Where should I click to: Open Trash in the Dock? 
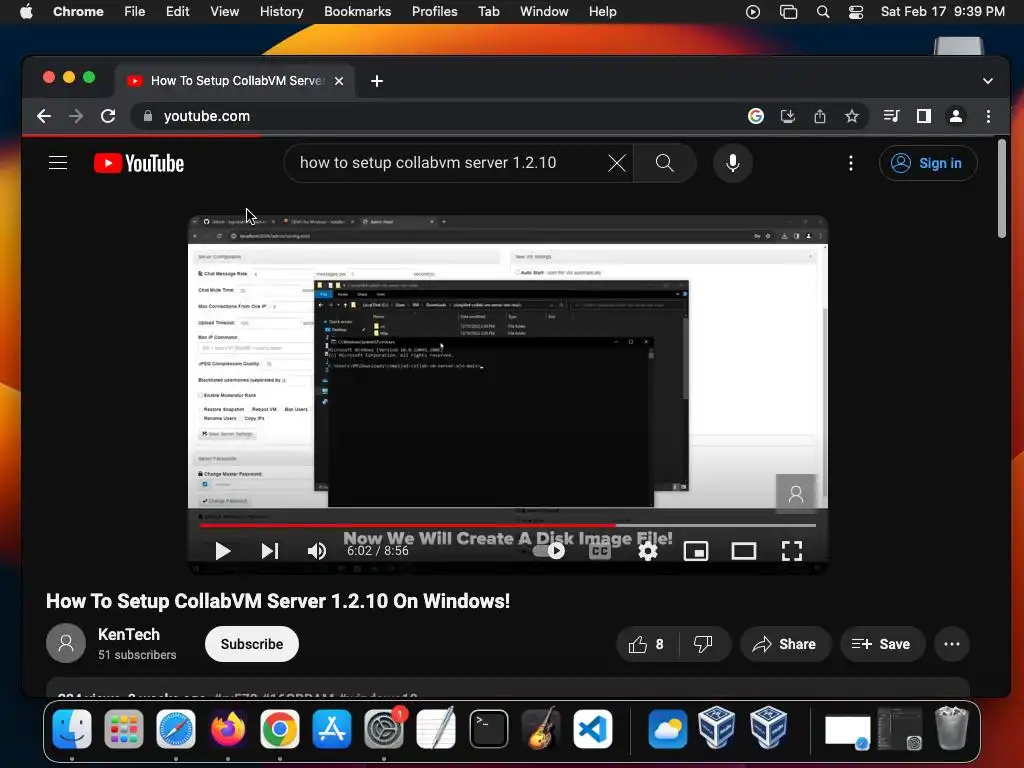pos(952,728)
